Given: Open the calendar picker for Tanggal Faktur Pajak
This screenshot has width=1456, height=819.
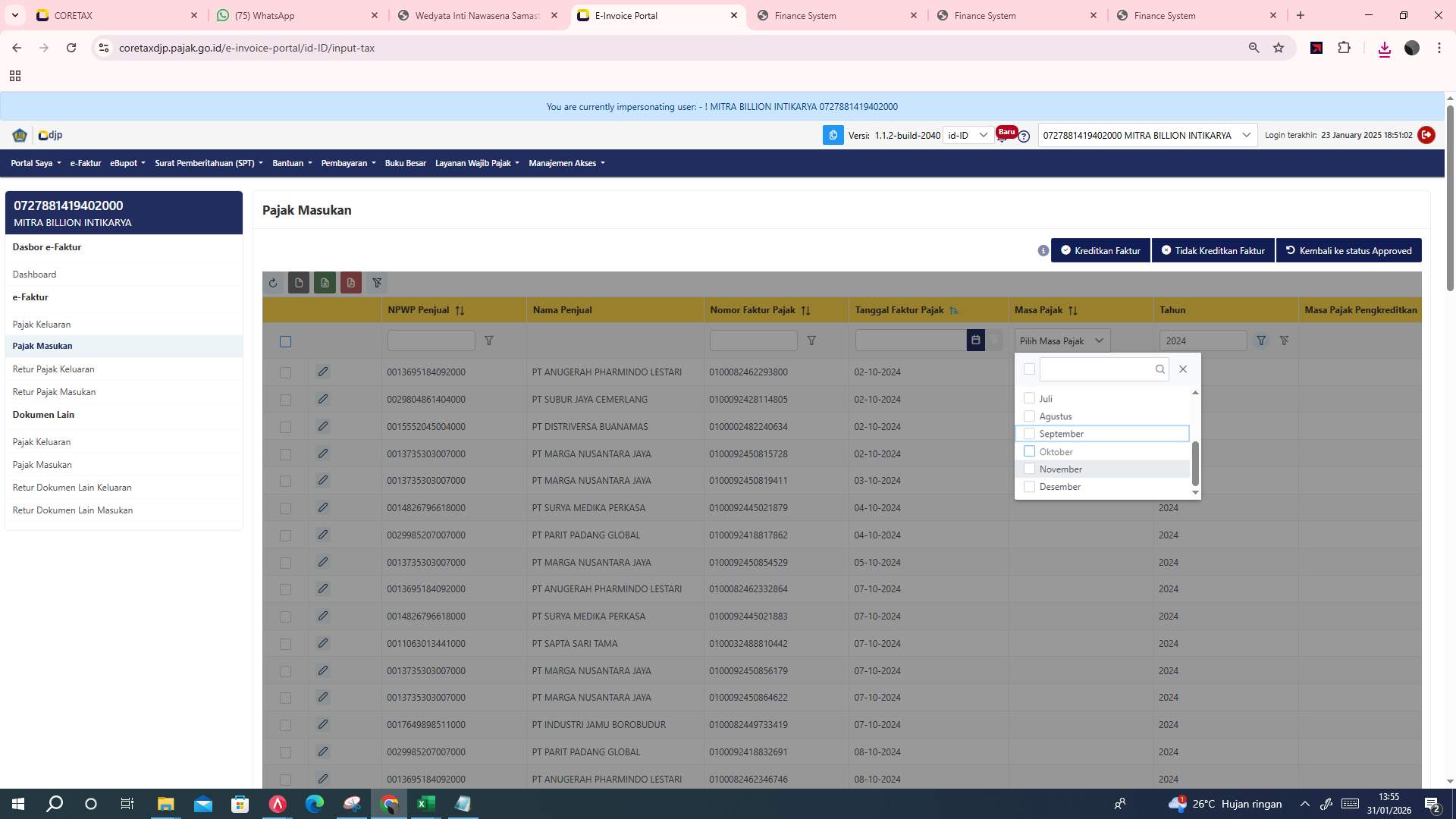Looking at the screenshot, I should coord(975,340).
